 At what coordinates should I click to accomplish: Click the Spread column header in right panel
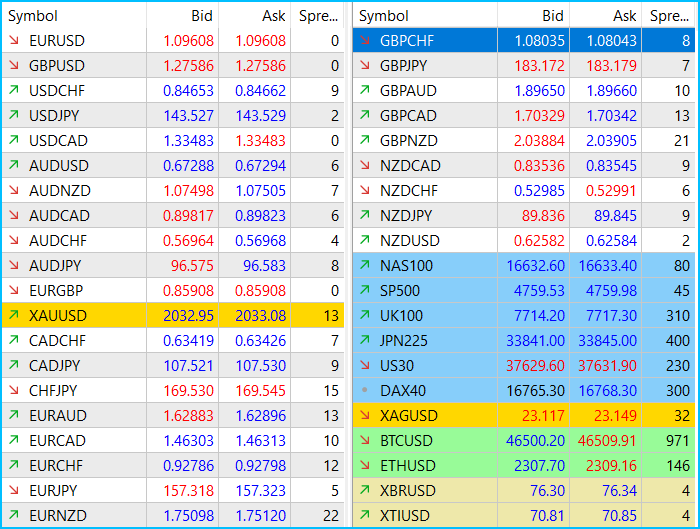click(x=669, y=16)
